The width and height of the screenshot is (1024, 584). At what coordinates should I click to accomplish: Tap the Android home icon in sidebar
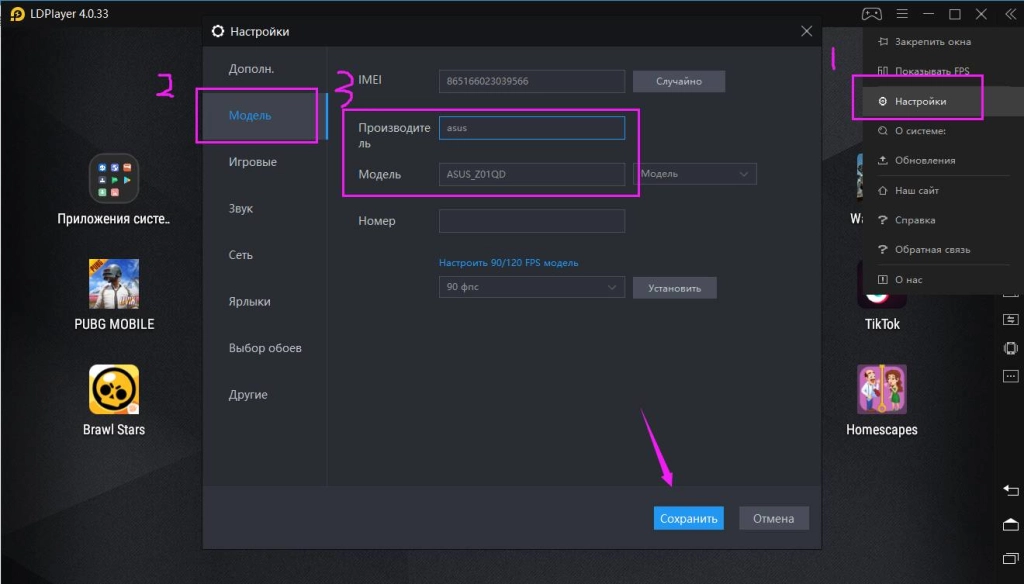1010,524
